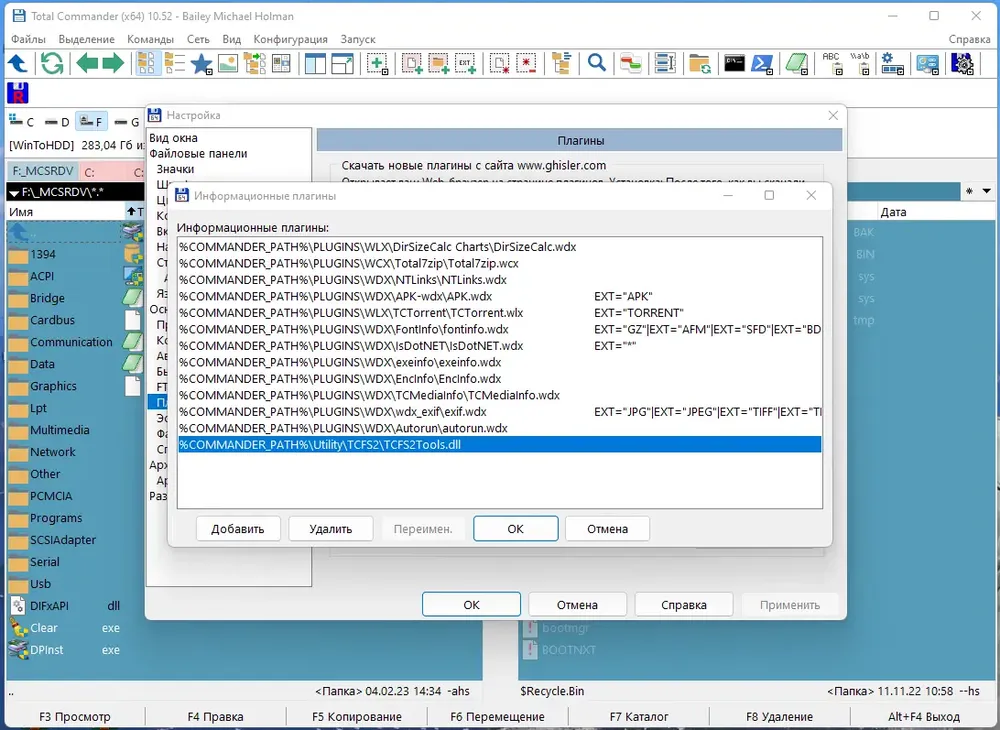
Task: Open directory history dropdown arrow in right panel
Action: pyautogui.click(x=987, y=191)
